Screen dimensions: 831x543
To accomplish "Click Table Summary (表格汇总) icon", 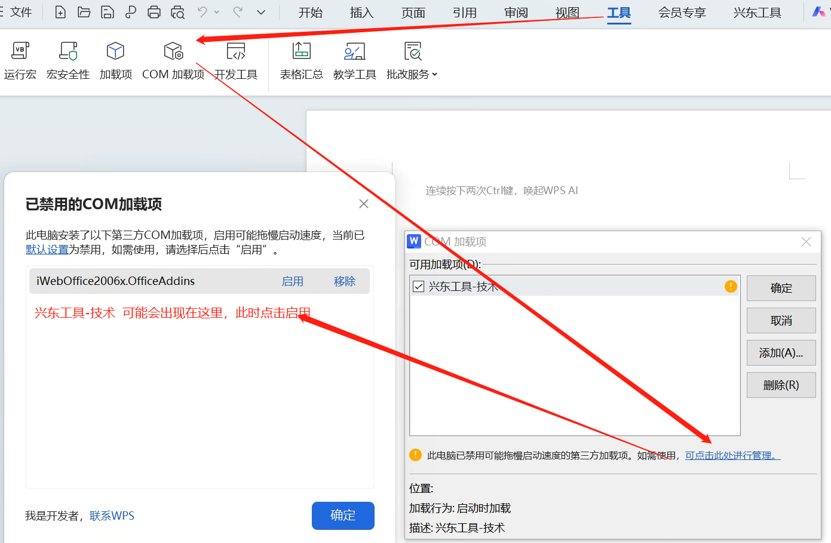I will (301, 60).
